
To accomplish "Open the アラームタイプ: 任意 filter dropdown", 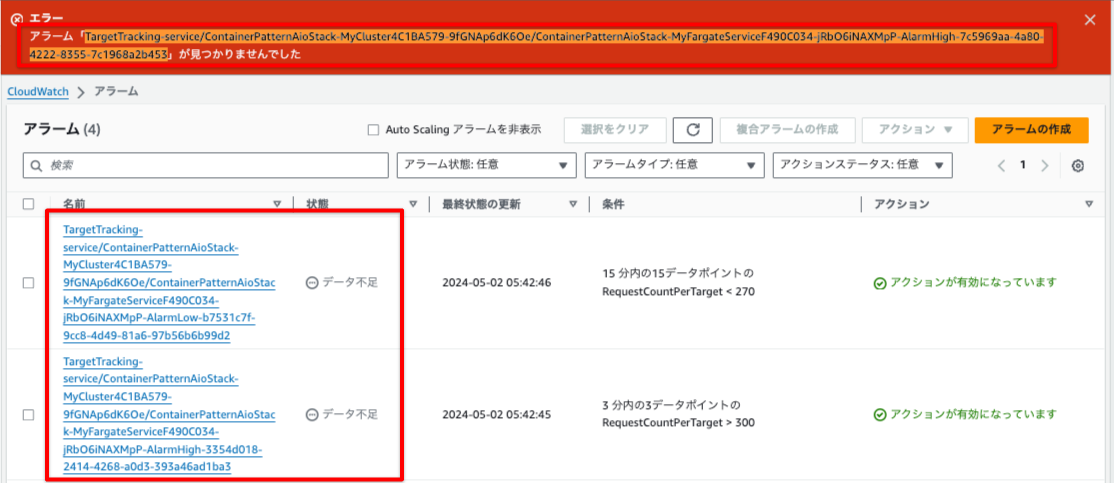I will pyautogui.click(x=674, y=165).
